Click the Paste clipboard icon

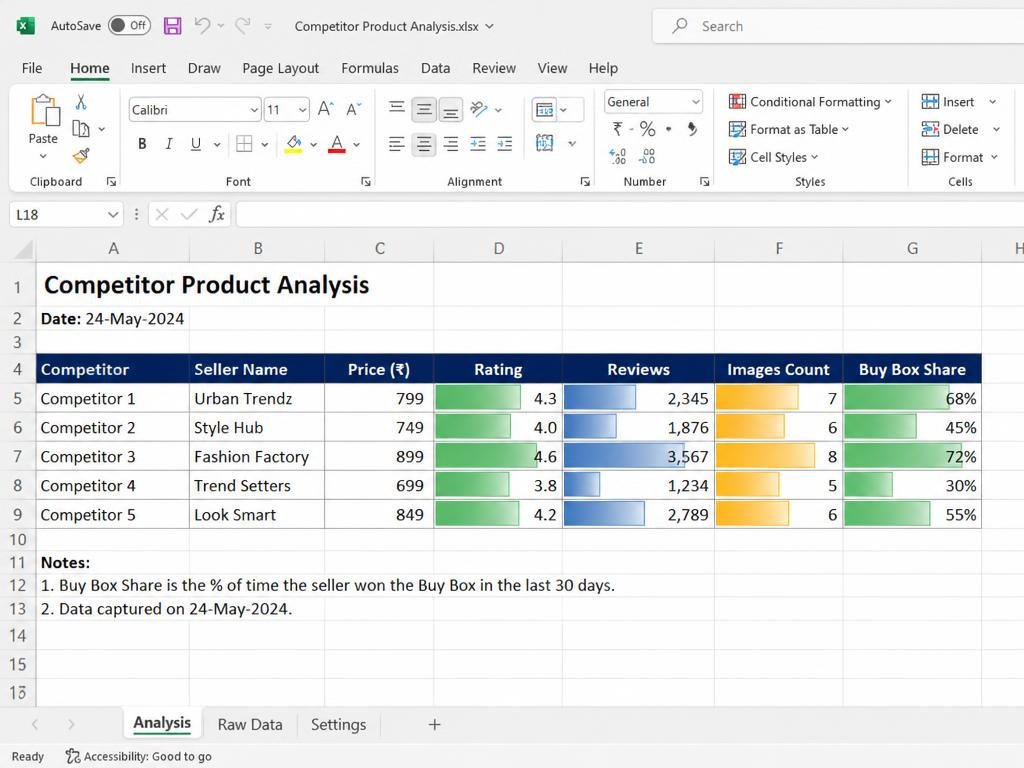[44, 110]
